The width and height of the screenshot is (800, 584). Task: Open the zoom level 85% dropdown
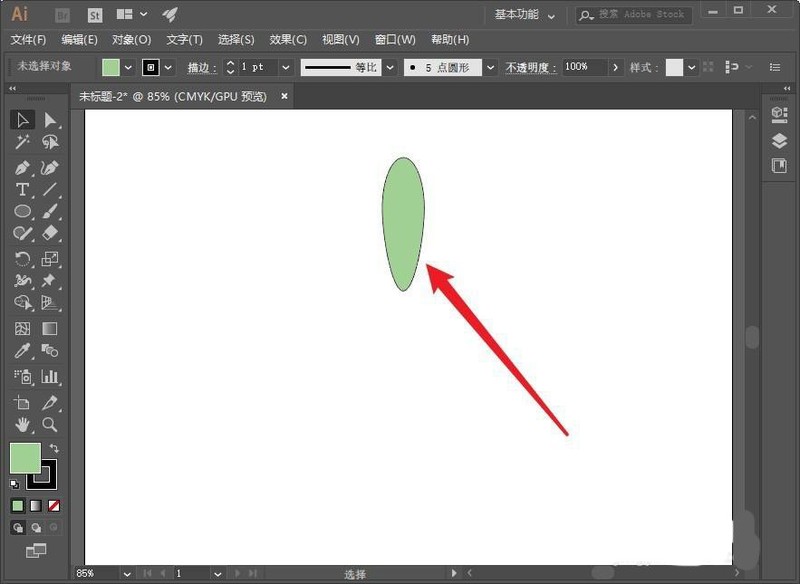point(126,574)
